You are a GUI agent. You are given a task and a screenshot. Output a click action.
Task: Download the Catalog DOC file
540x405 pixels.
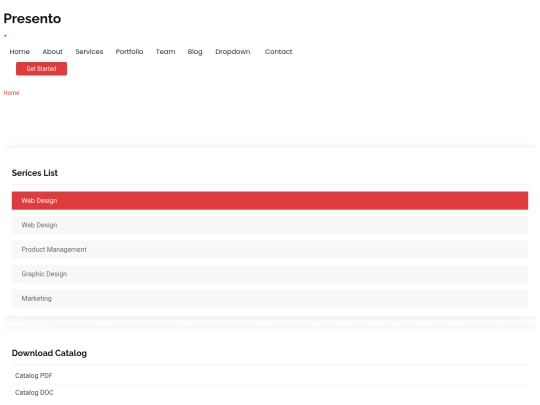pos(34,393)
